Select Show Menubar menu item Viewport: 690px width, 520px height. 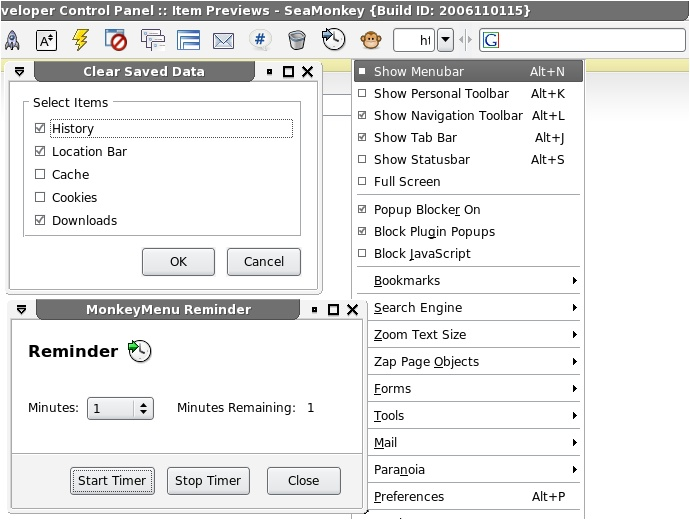[468, 71]
